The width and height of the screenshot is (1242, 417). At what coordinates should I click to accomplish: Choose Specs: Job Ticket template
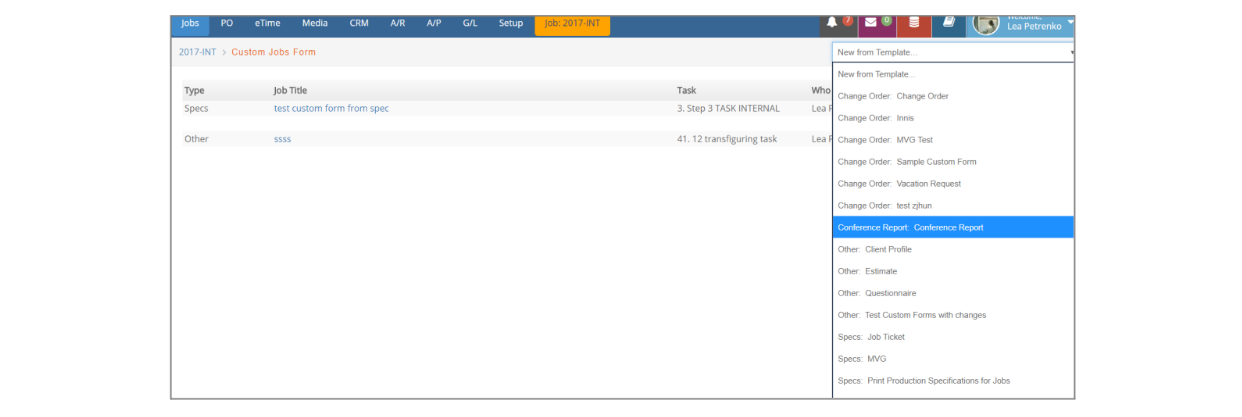point(954,337)
